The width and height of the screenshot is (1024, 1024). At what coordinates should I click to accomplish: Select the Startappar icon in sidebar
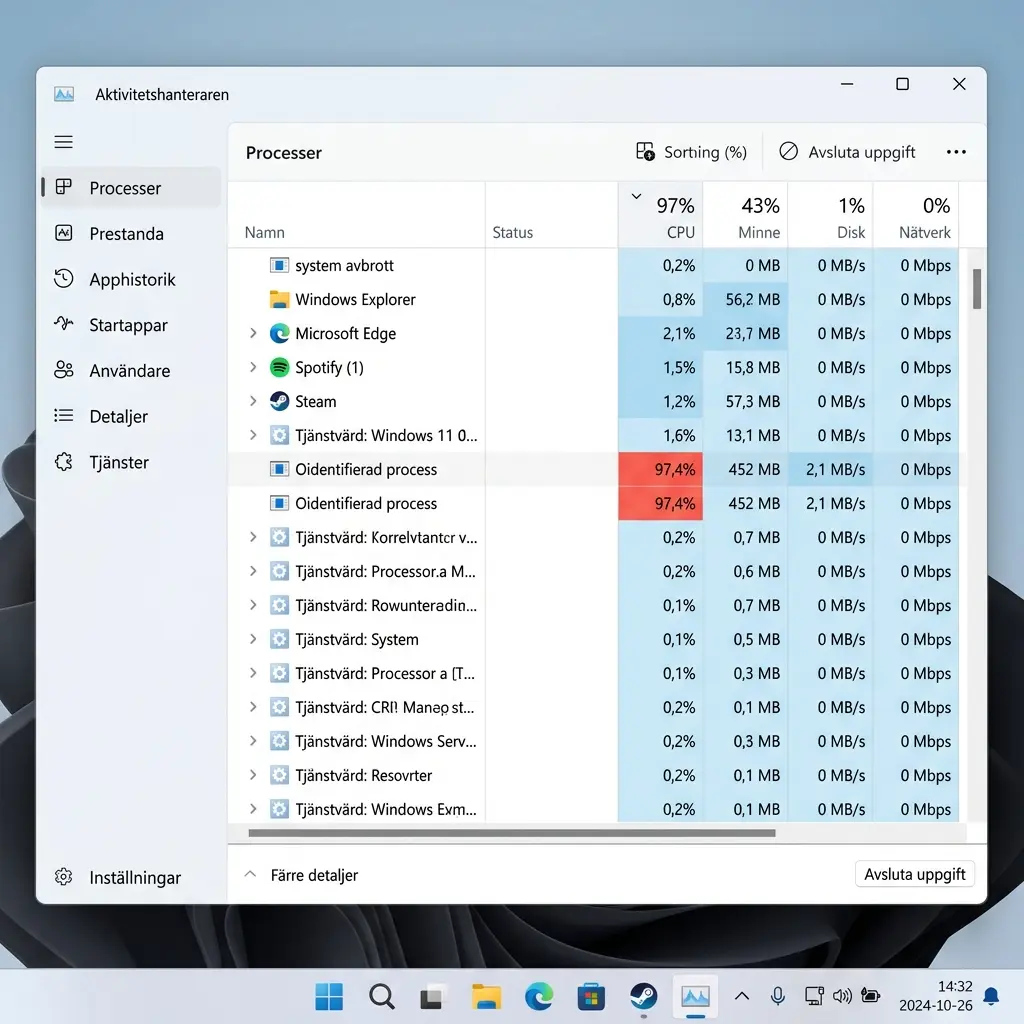(x=63, y=324)
